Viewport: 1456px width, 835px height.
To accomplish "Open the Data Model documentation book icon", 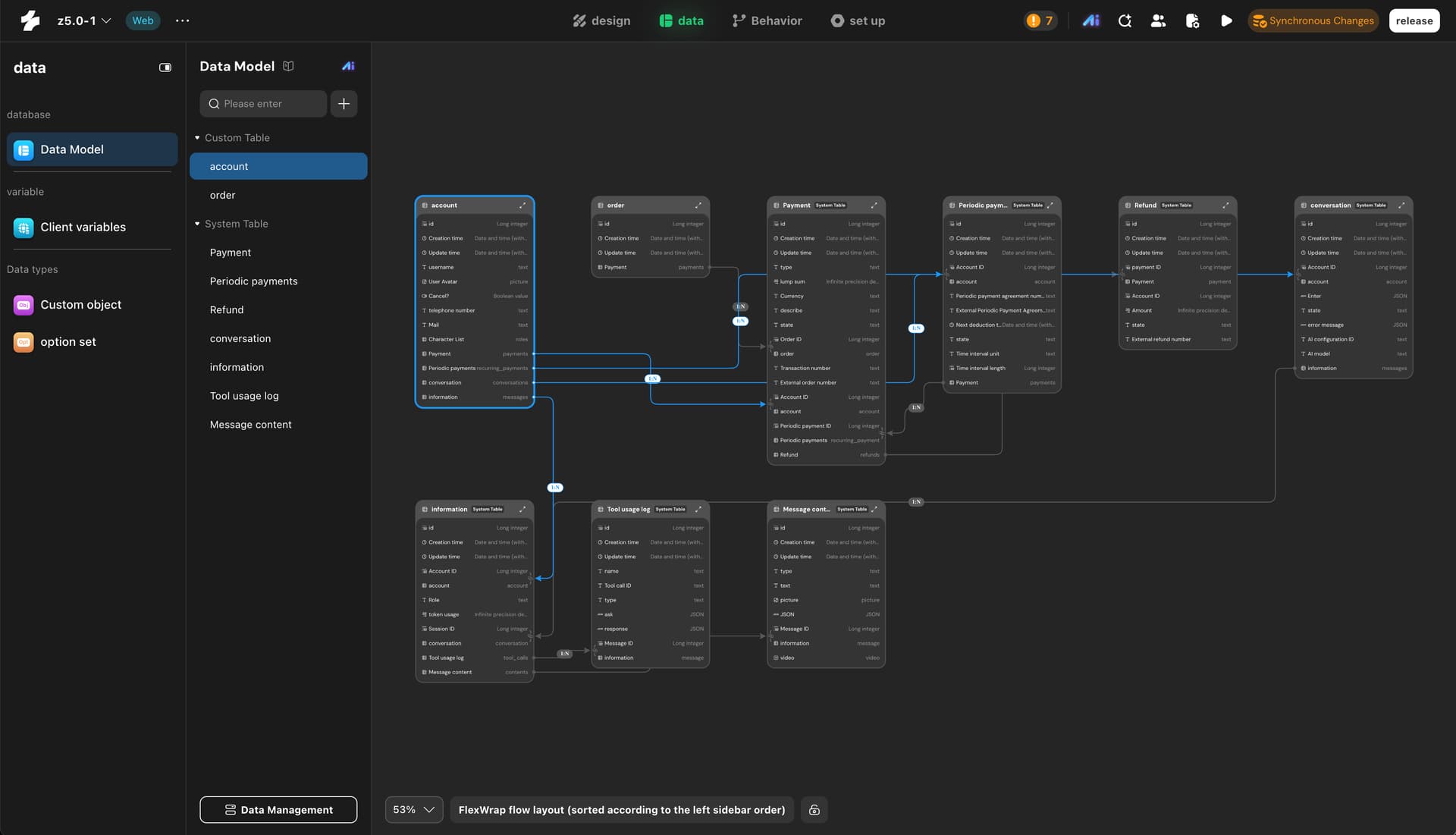I will [288, 66].
